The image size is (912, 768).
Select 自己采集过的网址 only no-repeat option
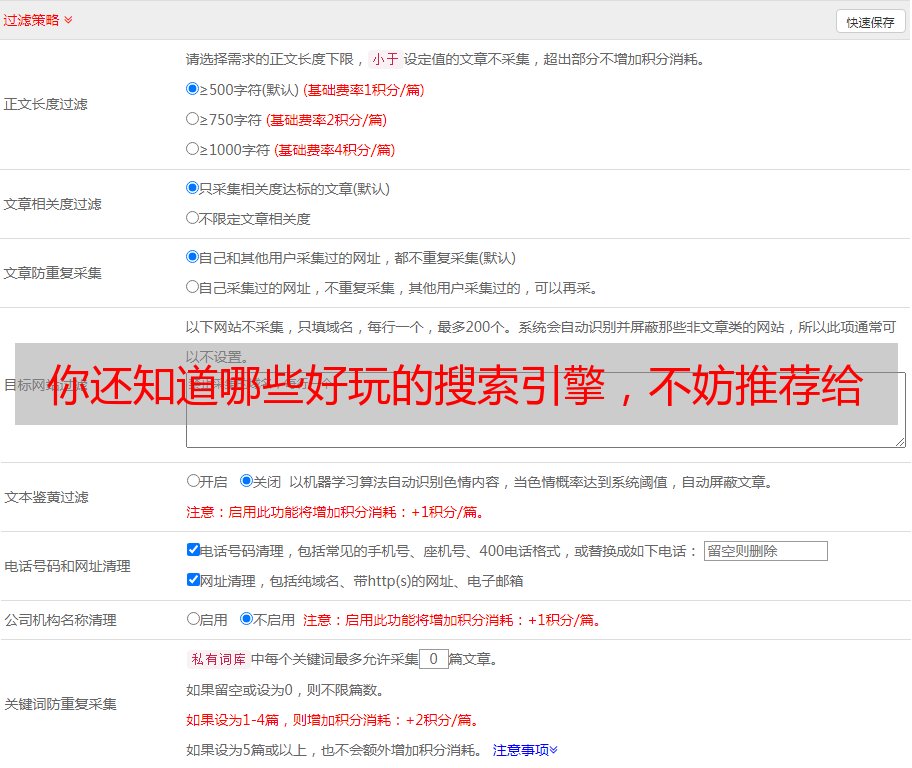tap(193, 287)
